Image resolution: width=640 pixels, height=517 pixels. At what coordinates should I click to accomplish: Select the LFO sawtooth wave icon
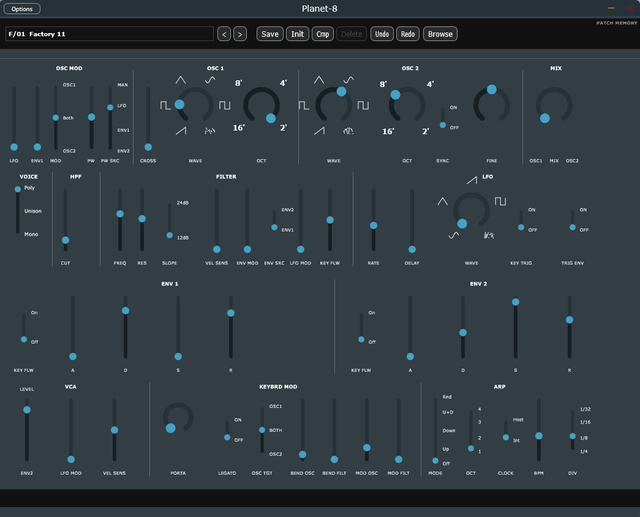point(472,180)
